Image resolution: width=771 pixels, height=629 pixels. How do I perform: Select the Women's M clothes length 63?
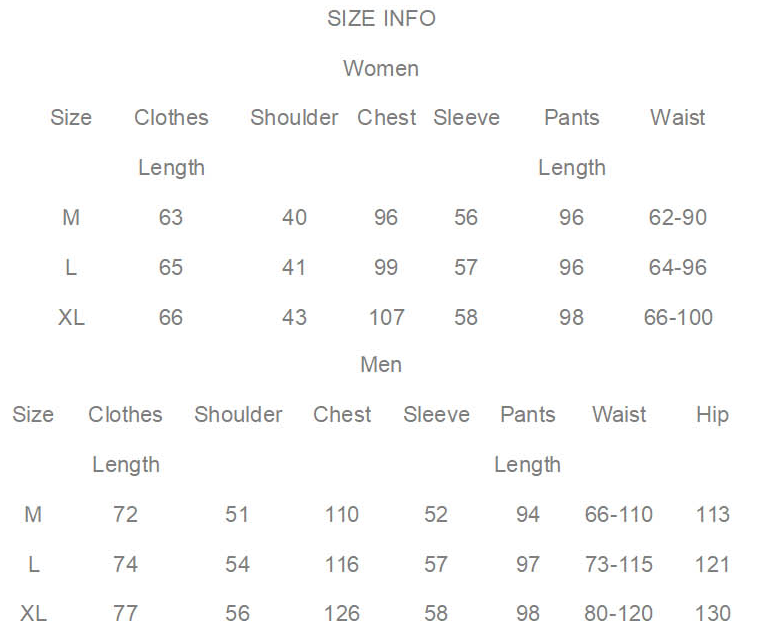171,218
